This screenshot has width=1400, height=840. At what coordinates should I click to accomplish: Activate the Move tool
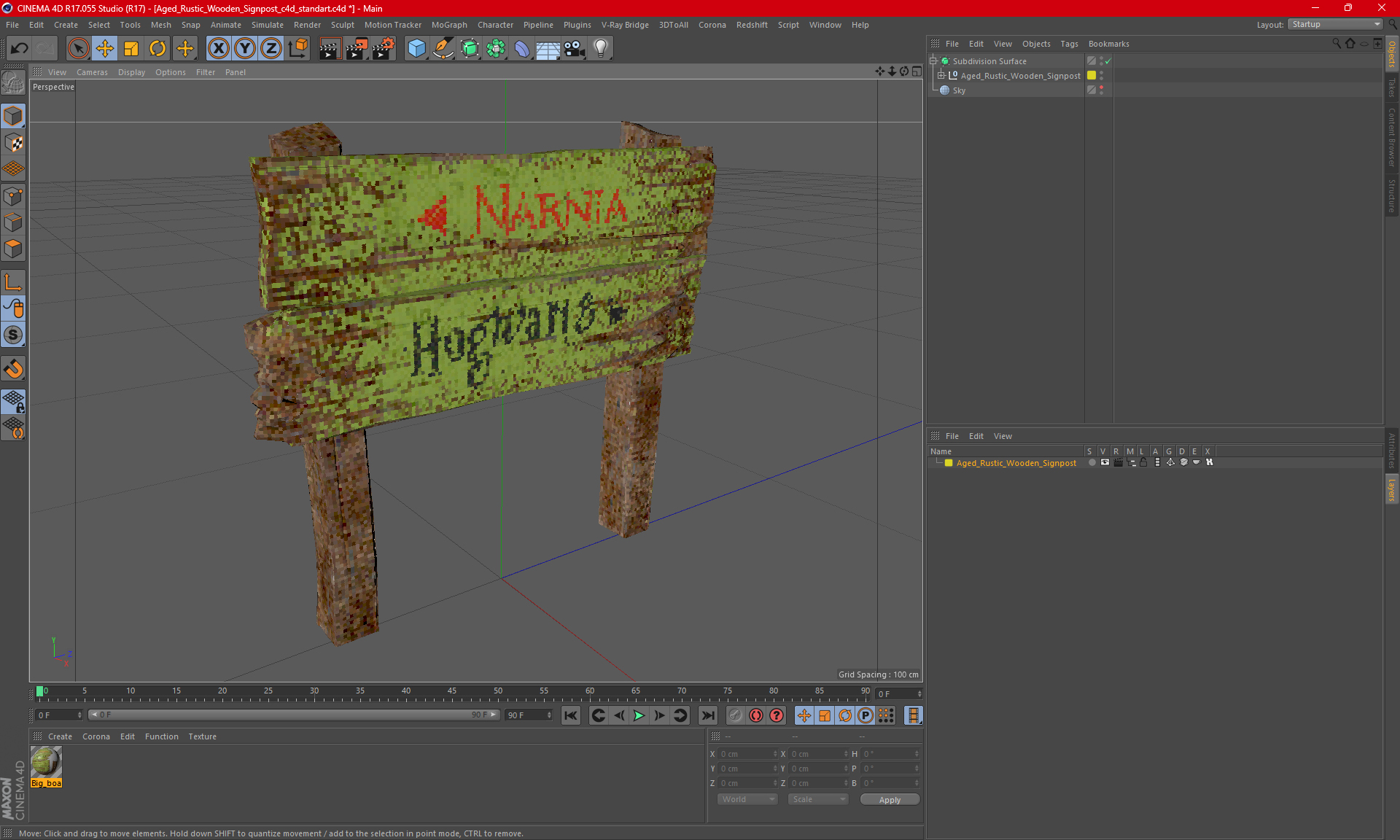pyautogui.click(x=105, y=48)
